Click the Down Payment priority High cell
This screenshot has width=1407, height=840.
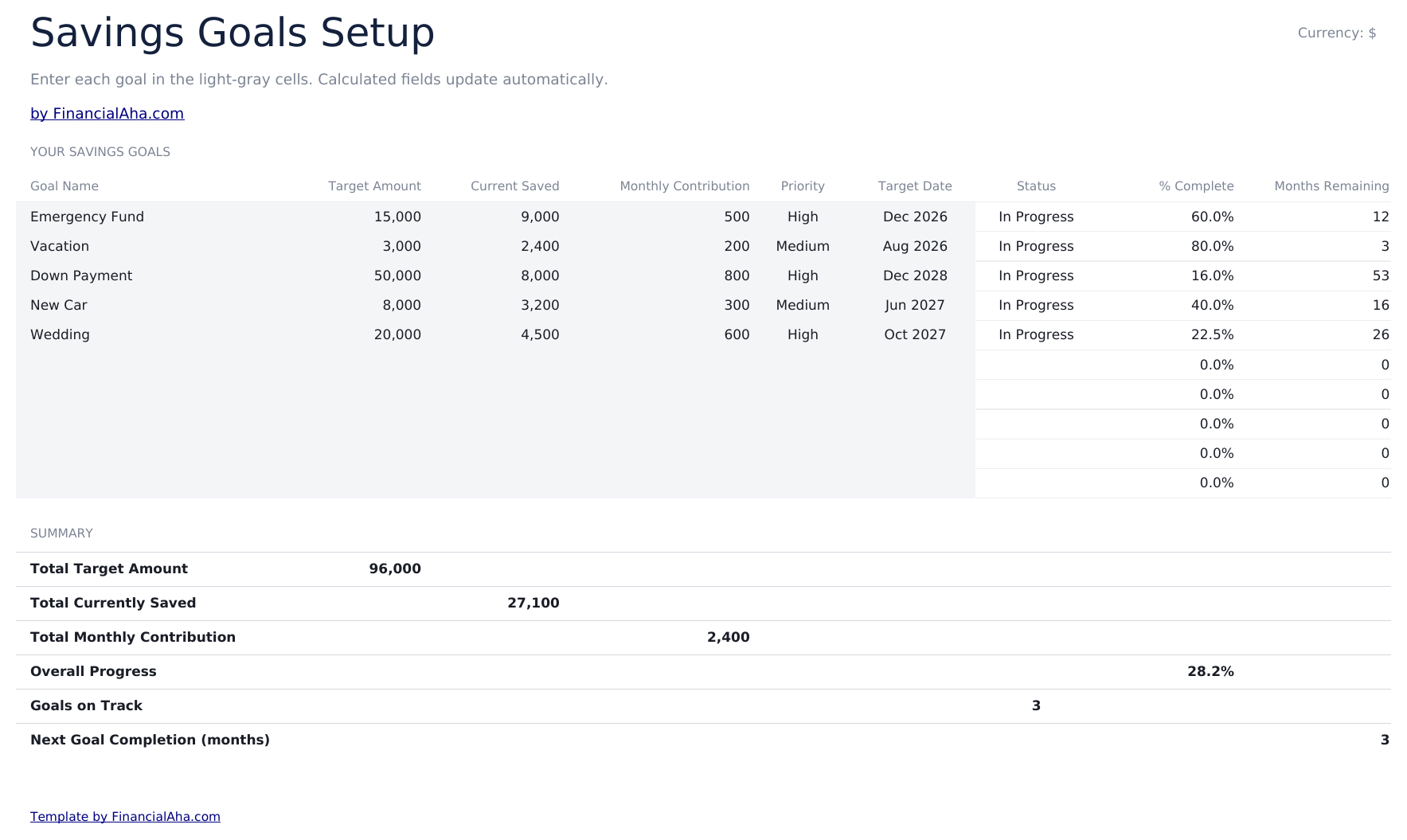tap(803, 275)
